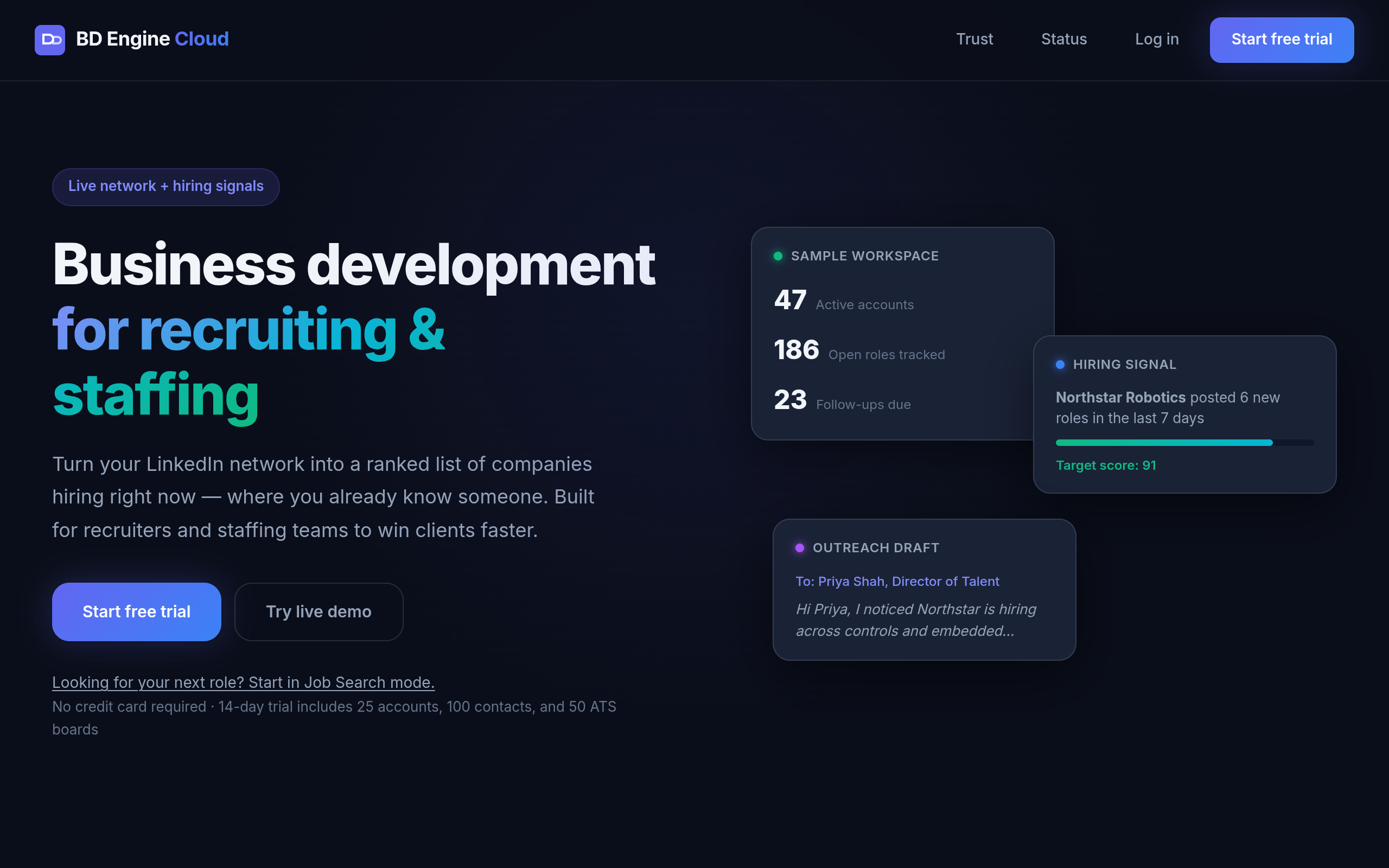The width and height of the screenshot is (1389, 868).
Task: Click the Live network + hiring signals badge
Action: (x=166, y=187)
